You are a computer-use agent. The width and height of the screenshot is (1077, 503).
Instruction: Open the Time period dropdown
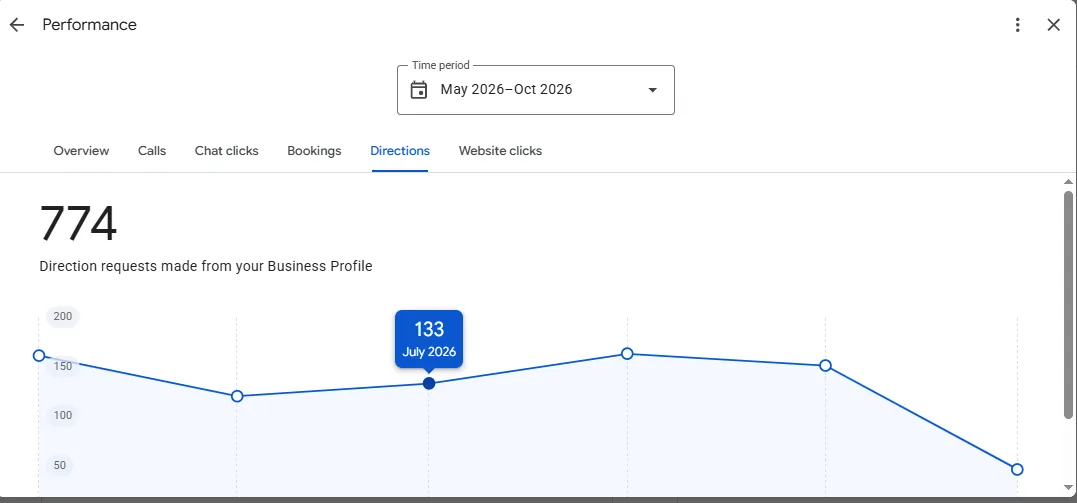(536, 90)
